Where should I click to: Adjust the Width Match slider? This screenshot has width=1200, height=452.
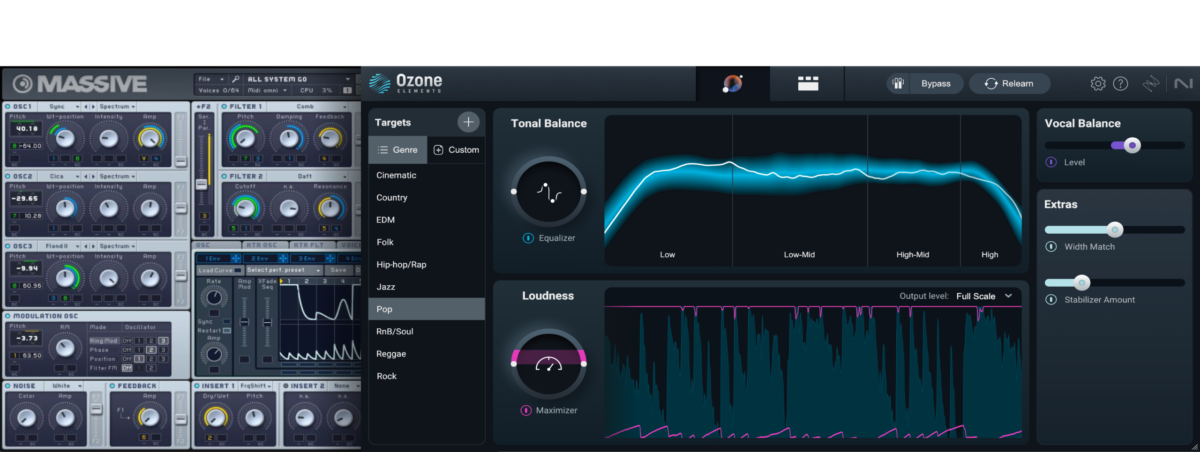click(1115, 230)
